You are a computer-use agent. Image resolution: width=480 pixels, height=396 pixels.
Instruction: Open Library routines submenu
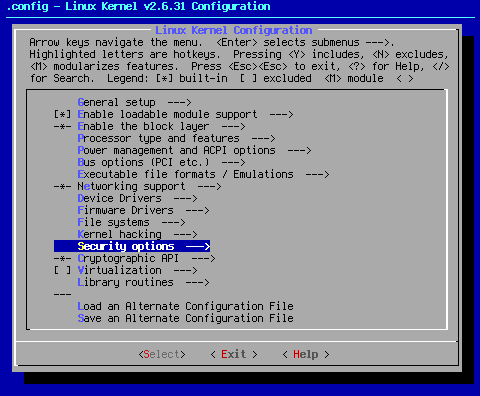[143, 282]
